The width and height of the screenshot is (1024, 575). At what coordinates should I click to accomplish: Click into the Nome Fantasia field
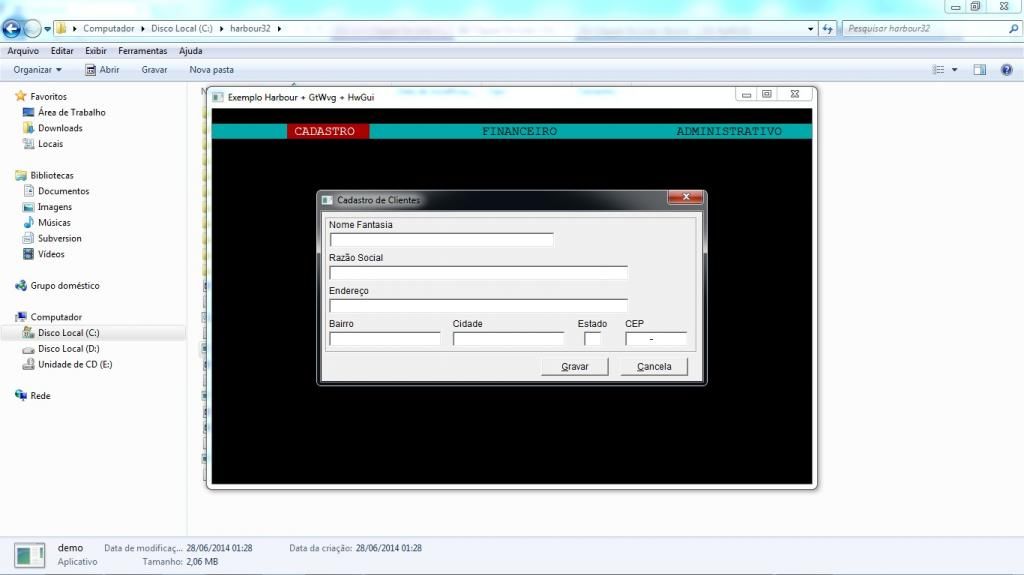coord(441,240)
